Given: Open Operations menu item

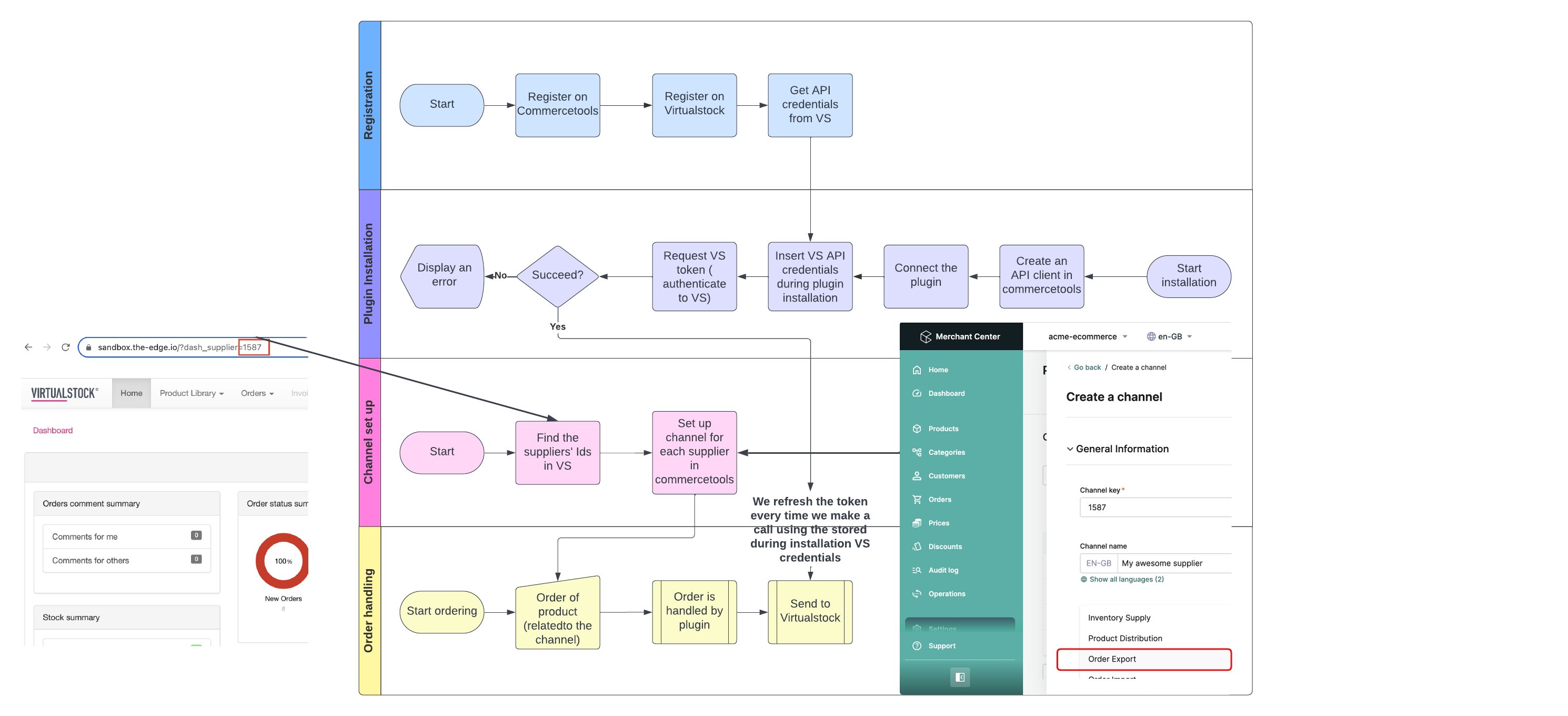Looking at the screenshot, I should (947, 594).
